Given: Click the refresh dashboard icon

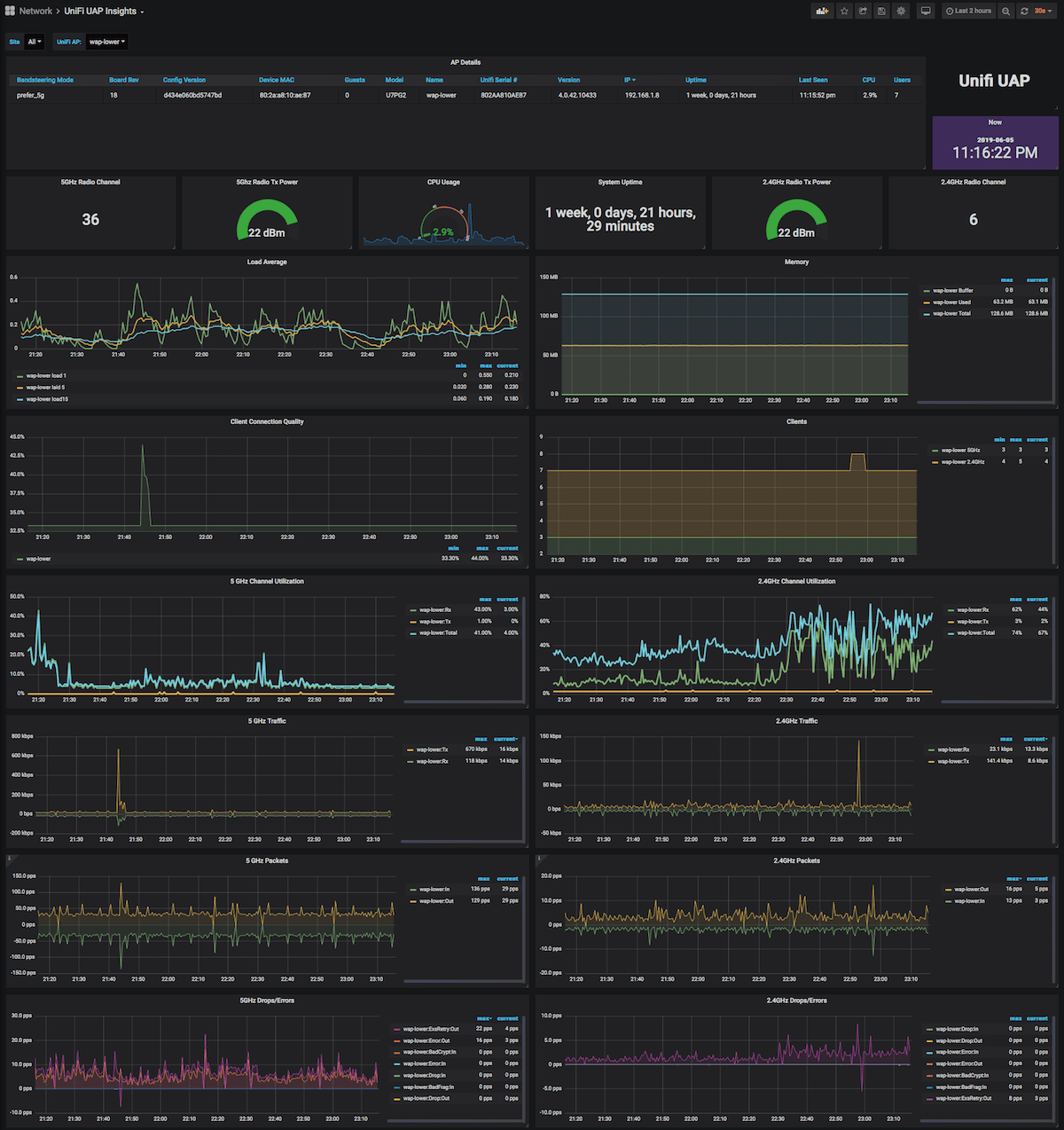Looking at the screenshot, I should coord(1024,12).
